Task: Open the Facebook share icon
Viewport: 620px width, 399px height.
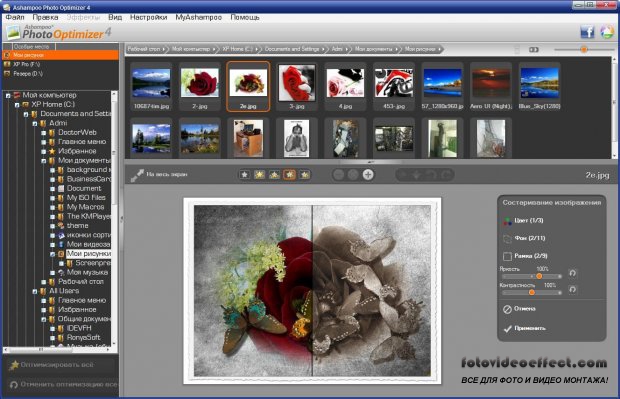Action: point(587,32)
